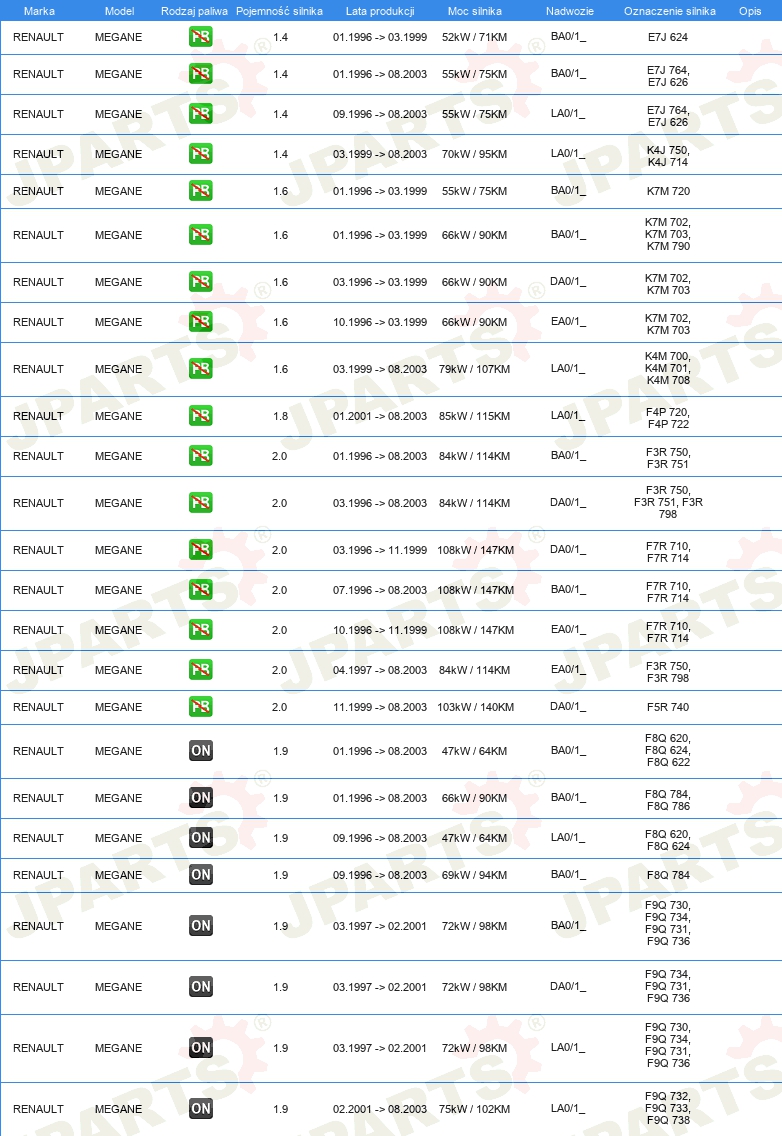Click the Oznaczenie silnika column header
This screenshot has width=782, height=1136.
pos(670,11)
